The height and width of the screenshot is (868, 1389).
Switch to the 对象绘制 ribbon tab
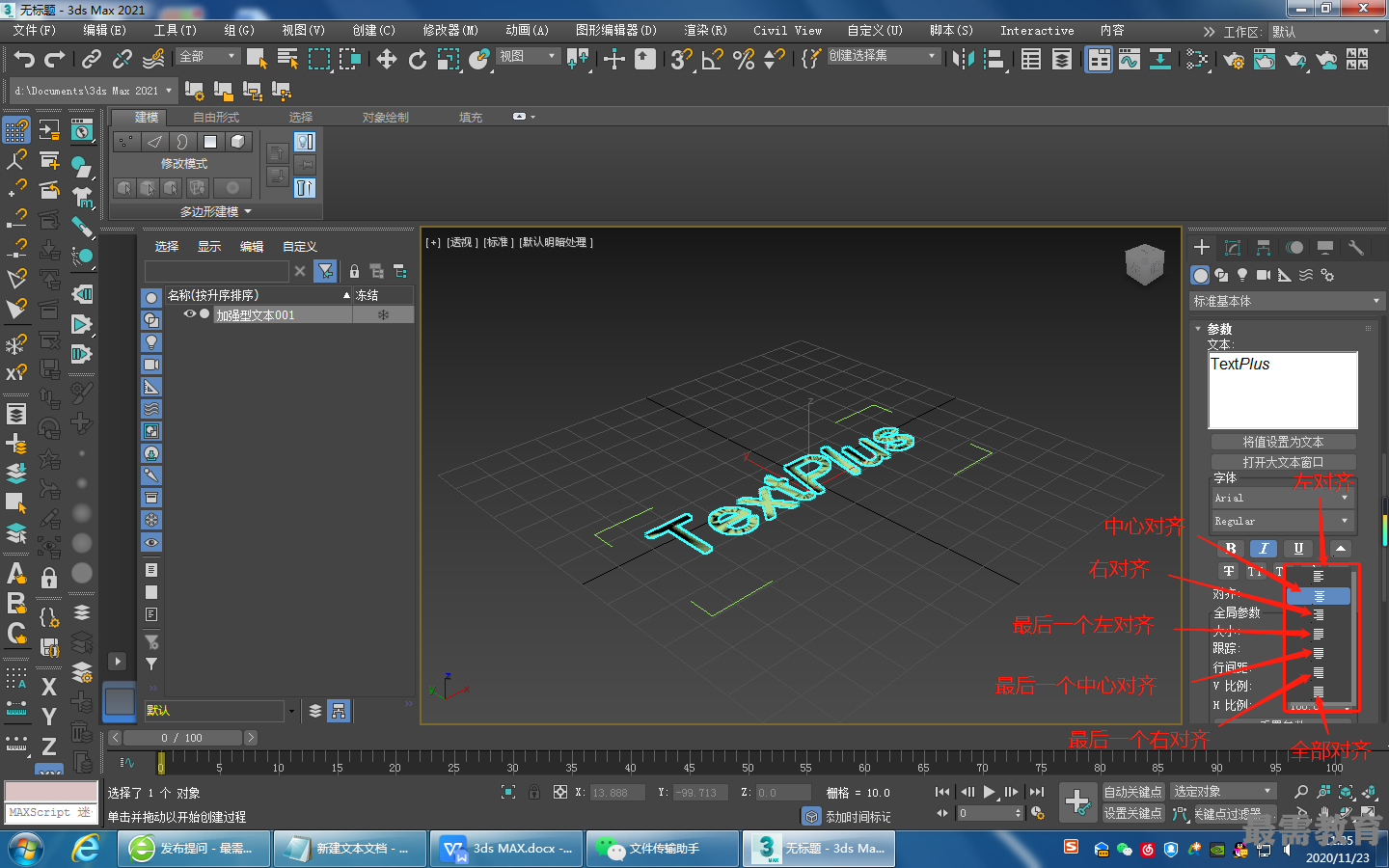pos(385,117)
